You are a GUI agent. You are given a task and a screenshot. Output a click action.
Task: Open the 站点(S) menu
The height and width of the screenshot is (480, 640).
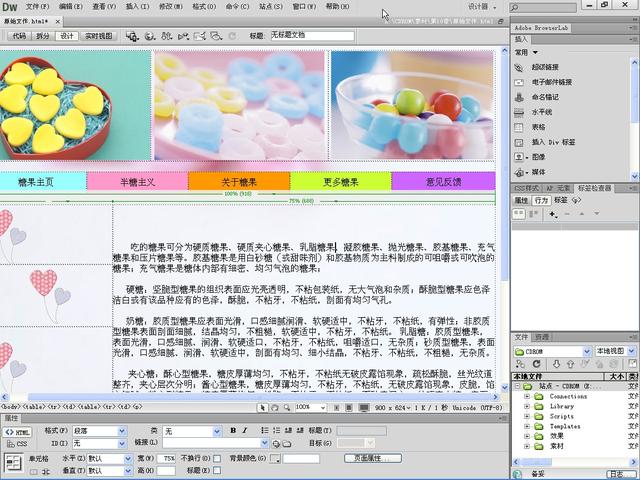point(271,7)
